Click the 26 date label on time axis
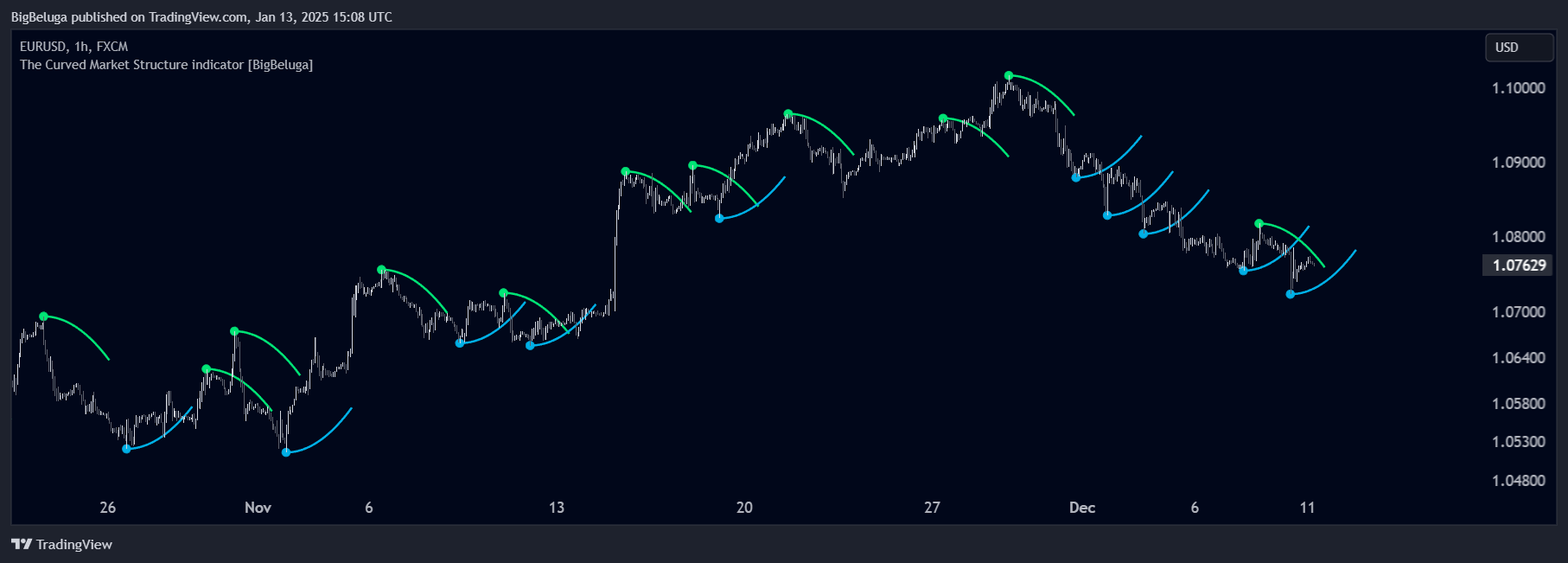 (108, 508)
